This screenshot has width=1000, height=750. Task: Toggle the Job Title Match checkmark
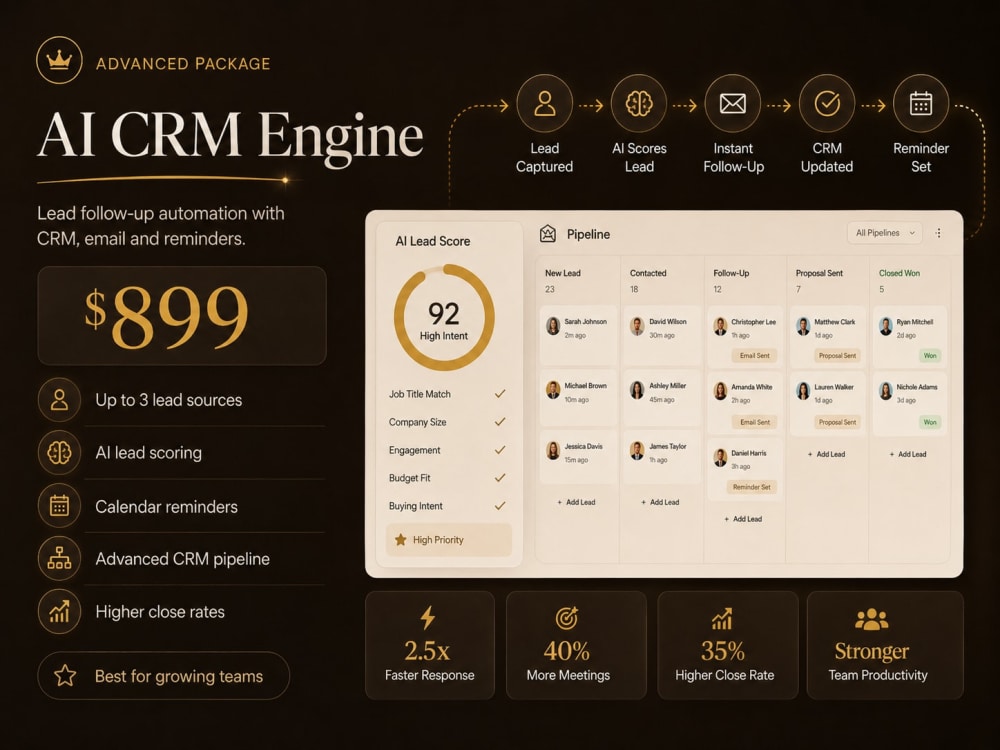[x=500, y=394]
